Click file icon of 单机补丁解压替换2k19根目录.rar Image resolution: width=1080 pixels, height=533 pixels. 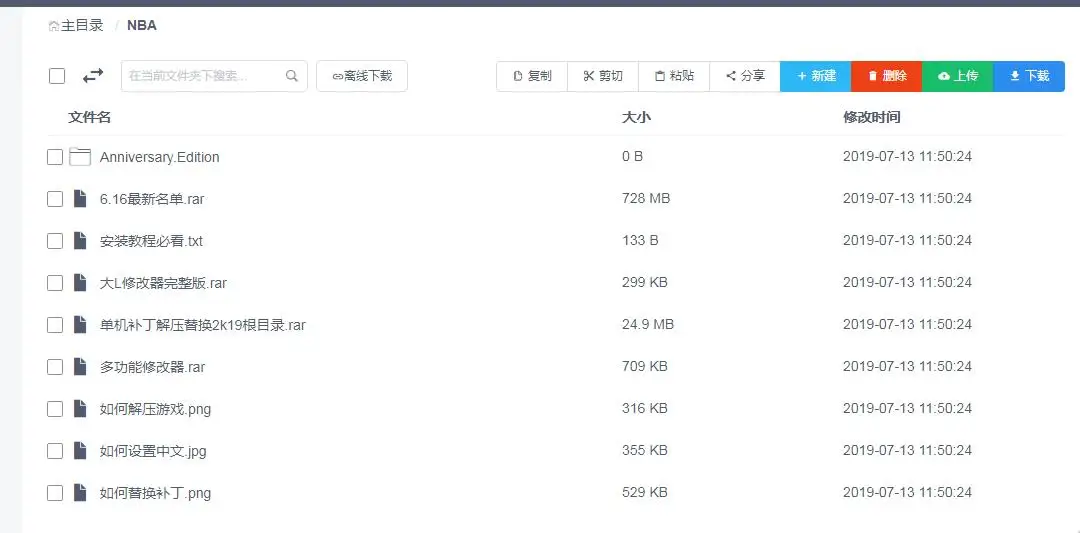tap(80, 325)
